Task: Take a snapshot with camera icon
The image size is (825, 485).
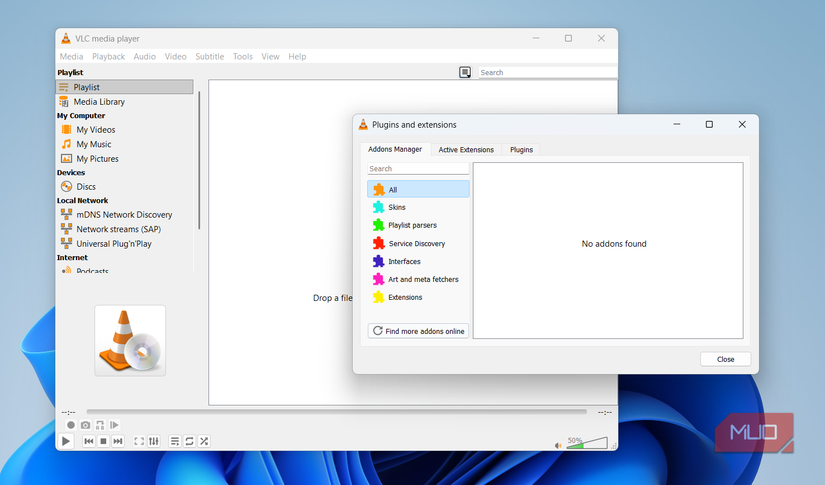Action: point(86,425)
